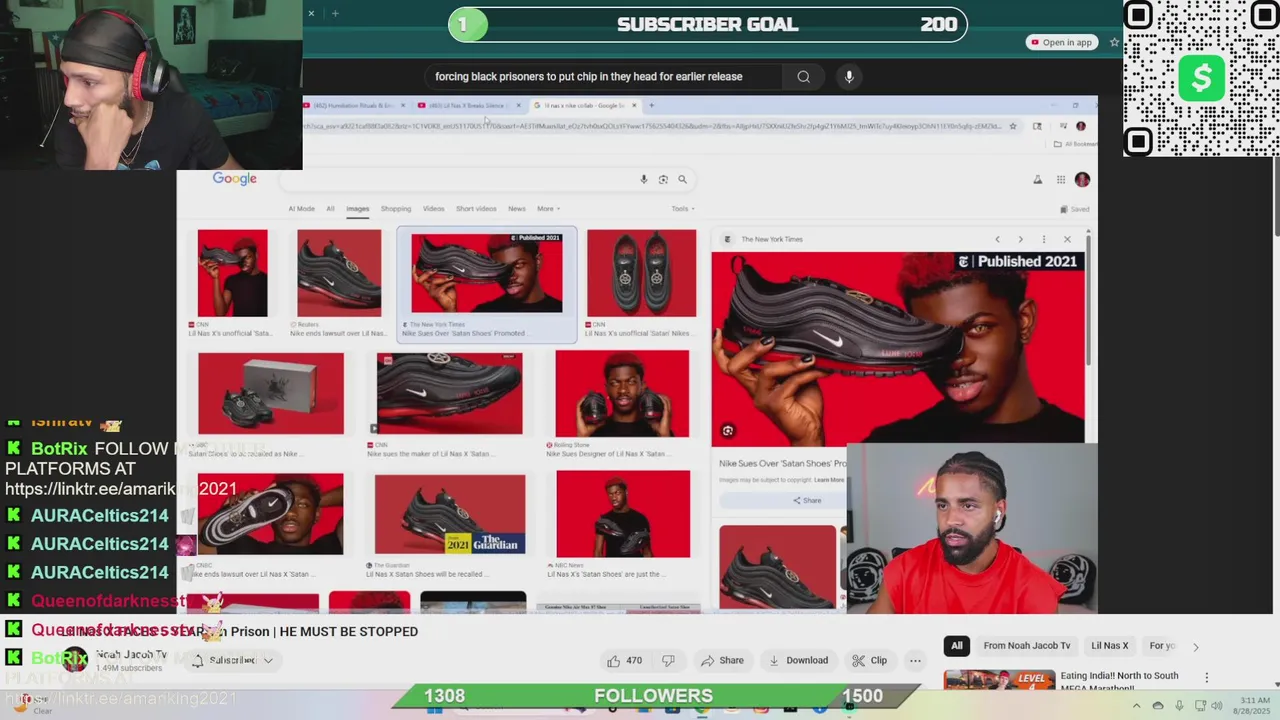Open the Tools dropdown in Google Images
The height and width of the screenshot is (720, 1280).
pyautogui.click(x=683, y=209)
